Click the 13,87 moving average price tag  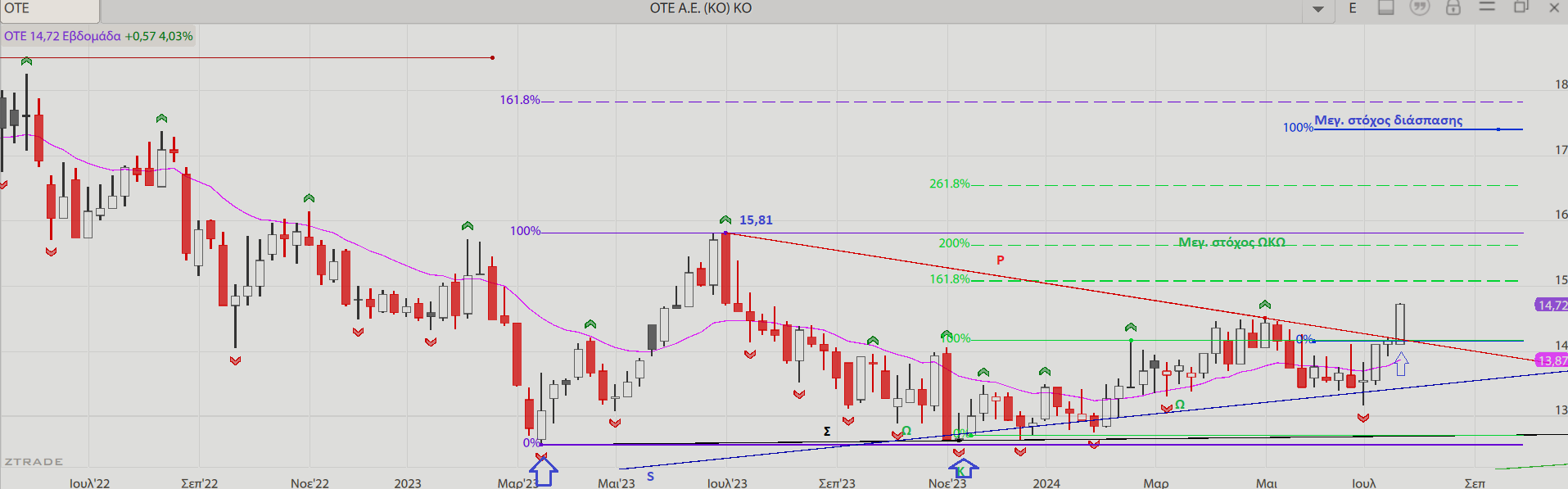tap(1552, 361)
